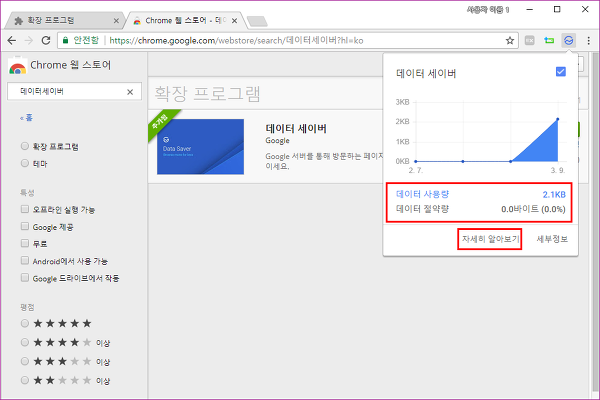Click the Google publisher name

277,141
